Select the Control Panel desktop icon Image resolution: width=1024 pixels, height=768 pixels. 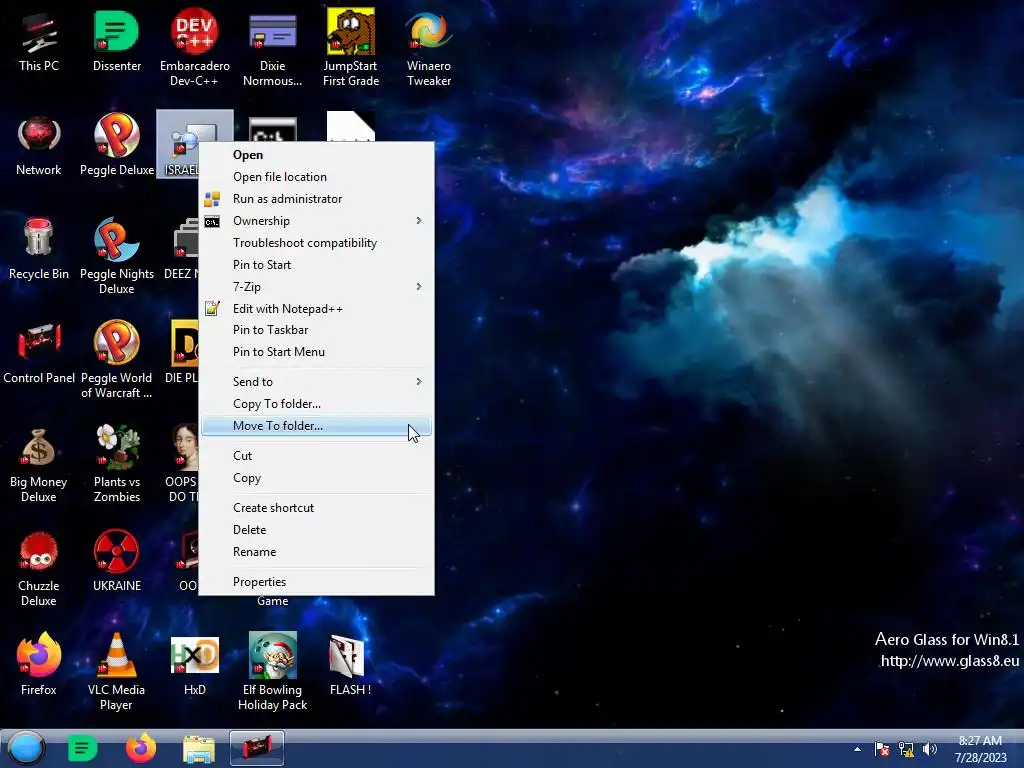[x=39, y=353]
